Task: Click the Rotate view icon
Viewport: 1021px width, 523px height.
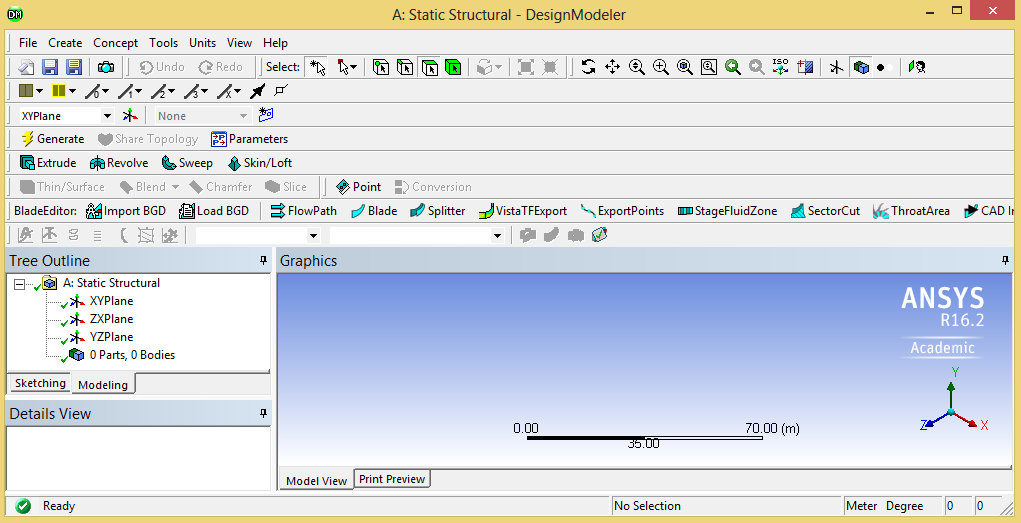Action: tap(588, 66)
